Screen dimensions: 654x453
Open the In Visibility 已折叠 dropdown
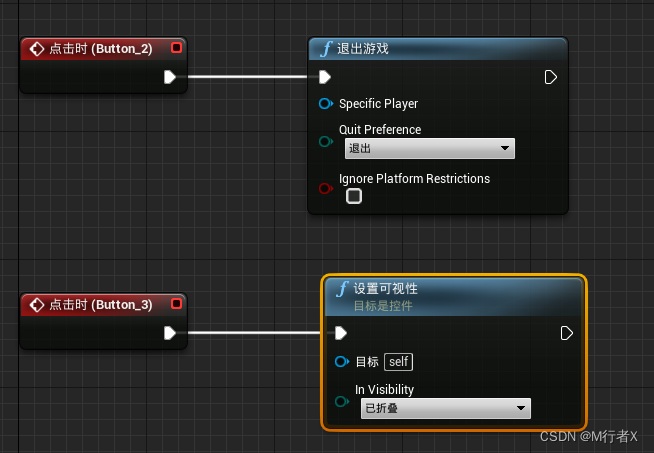pos(445,408)
